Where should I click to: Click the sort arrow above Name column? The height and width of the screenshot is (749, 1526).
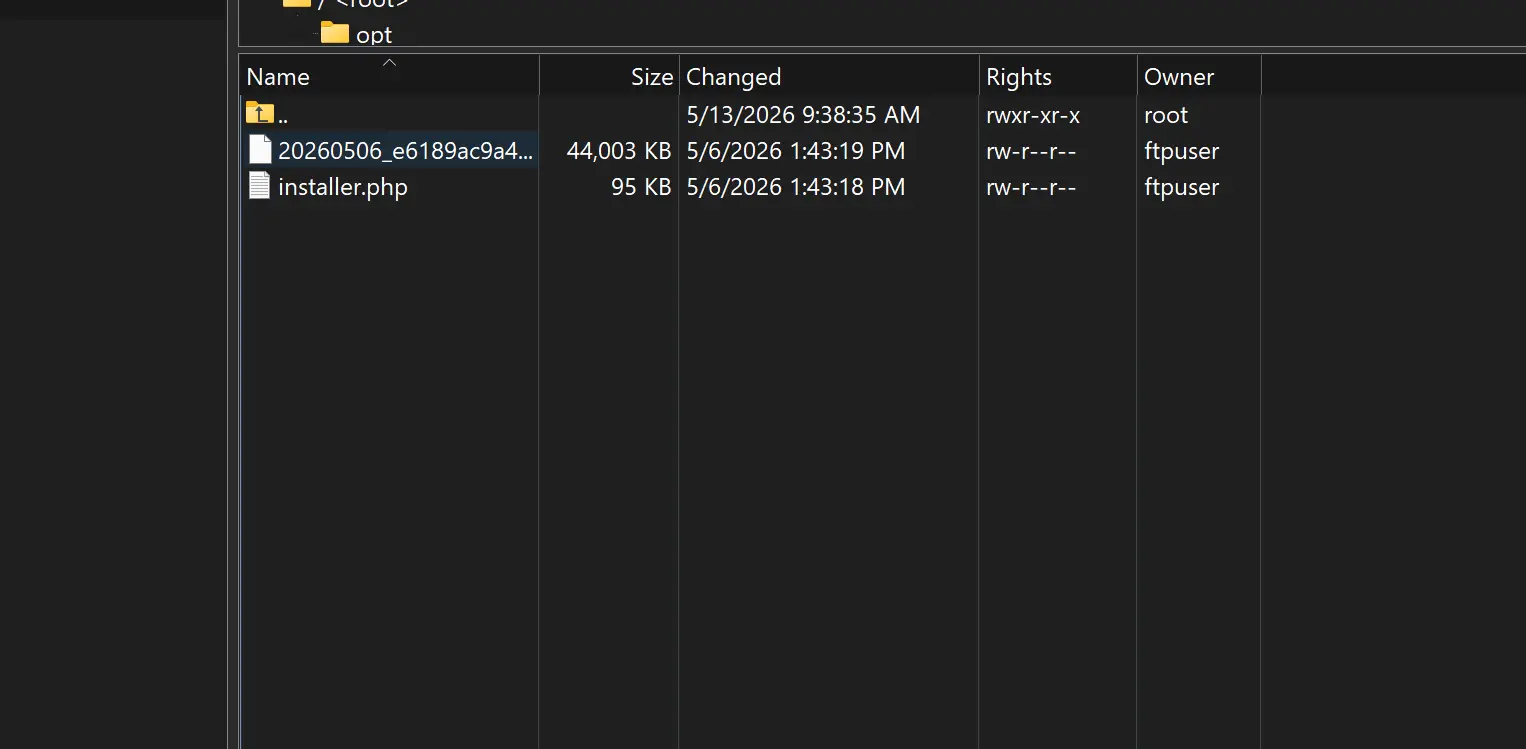click(x=390, y=62)
